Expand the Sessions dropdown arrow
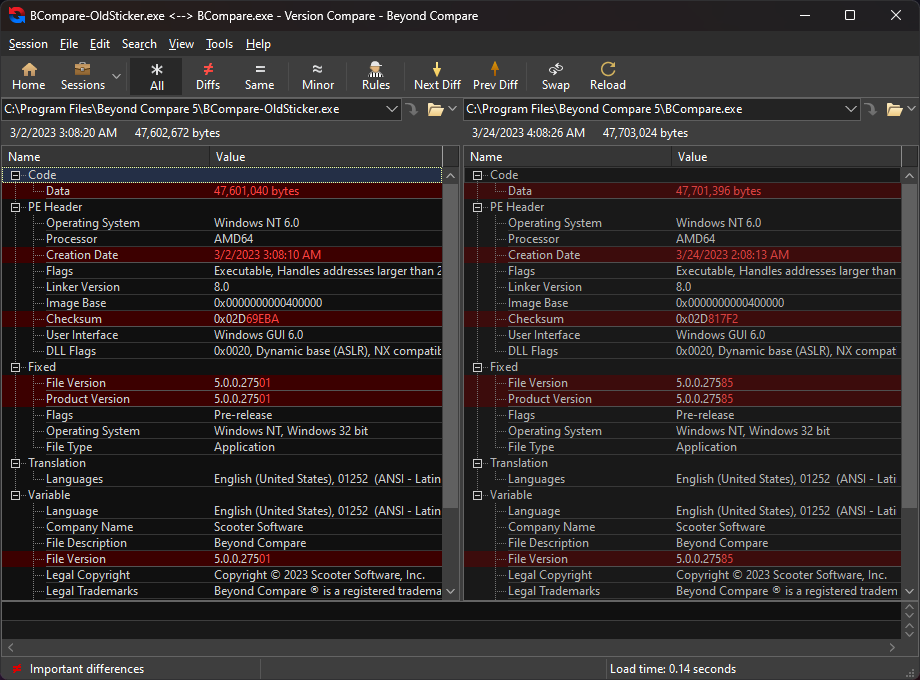Image resolution: width=920 pixels, height=680 pixels. (x=117, y=76)
